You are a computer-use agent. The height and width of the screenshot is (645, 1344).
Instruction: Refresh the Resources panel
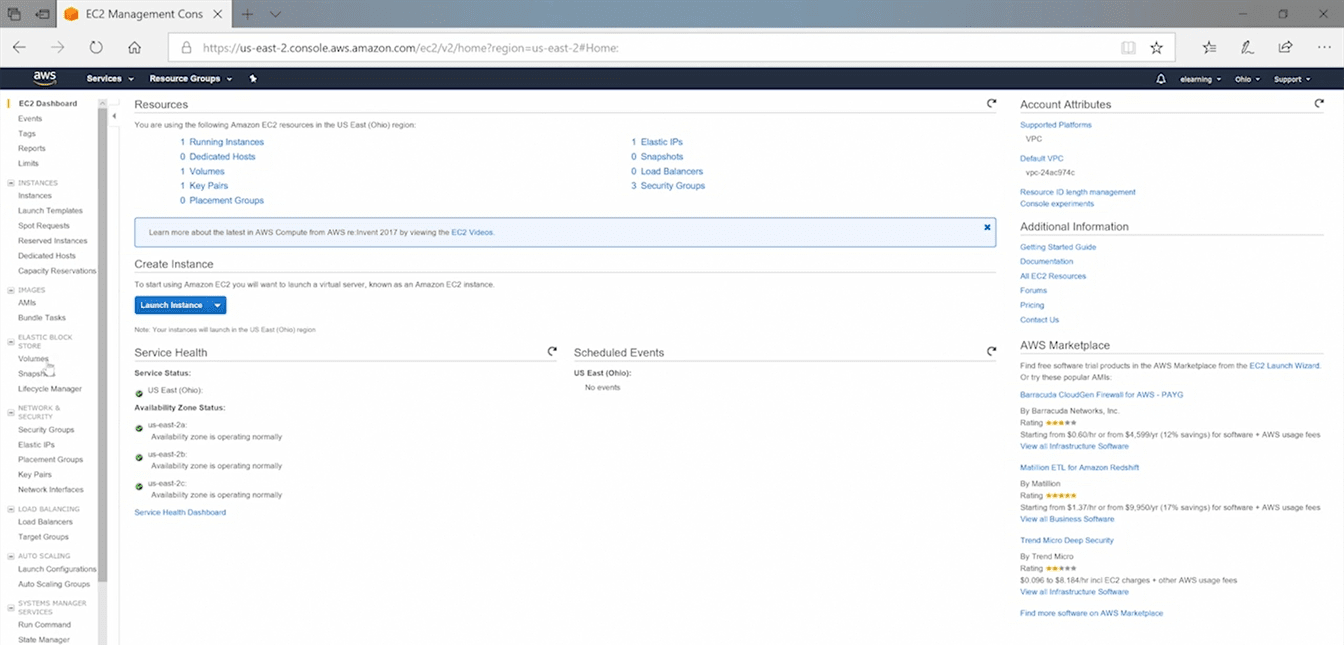[x=991, y=103]
